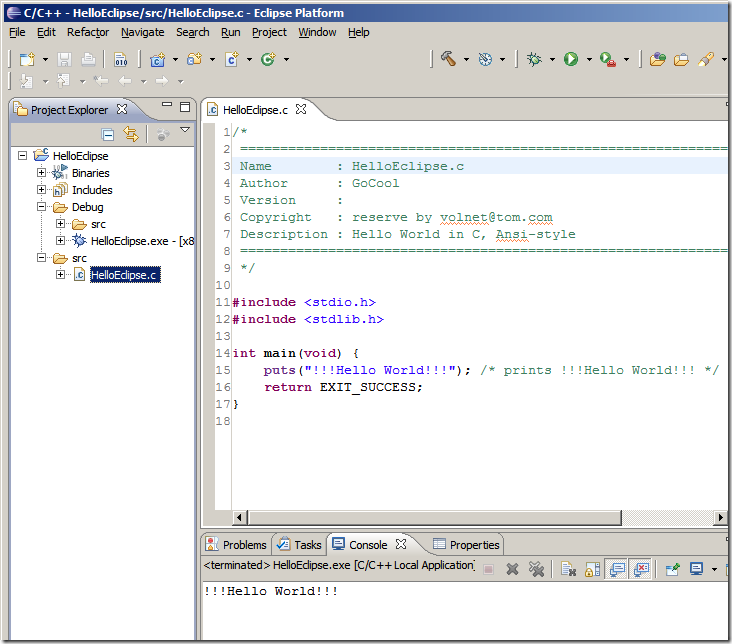This screenshot has height=644, width=732.
Task: Click the Debug bug icon
Action: tap(534, 59)
